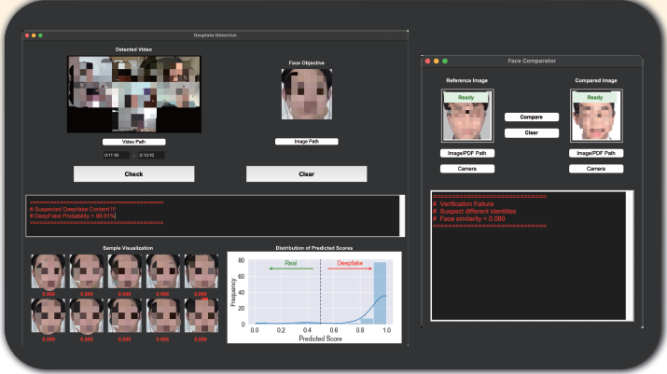
Task: Click the "# Suspected Deepfake Content" log line
Action: coord(72,209)
